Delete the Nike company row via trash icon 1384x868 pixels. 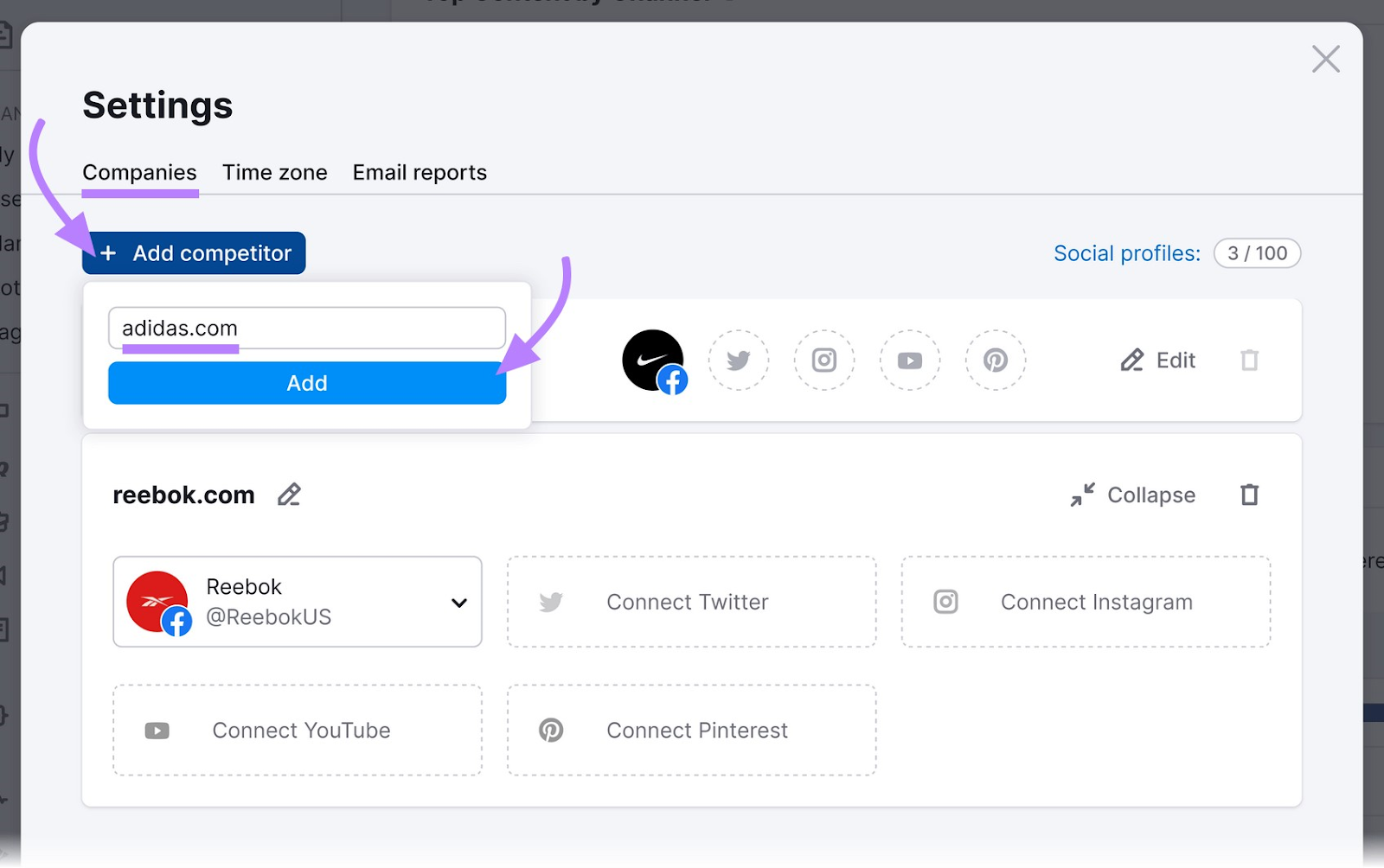click(x=1249, y=360)
